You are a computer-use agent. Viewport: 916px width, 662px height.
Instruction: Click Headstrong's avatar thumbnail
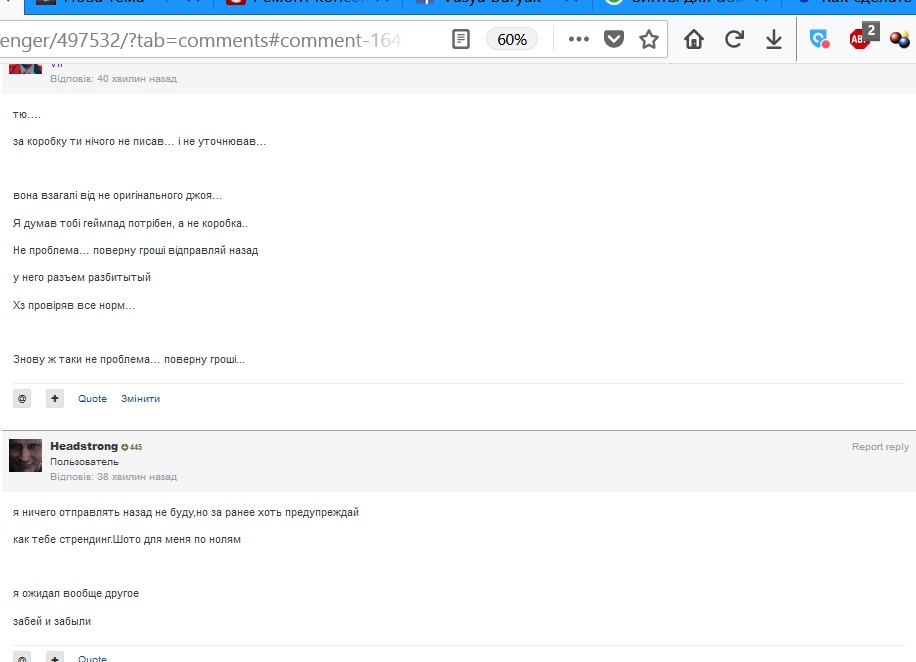click(x=25, y=455)
